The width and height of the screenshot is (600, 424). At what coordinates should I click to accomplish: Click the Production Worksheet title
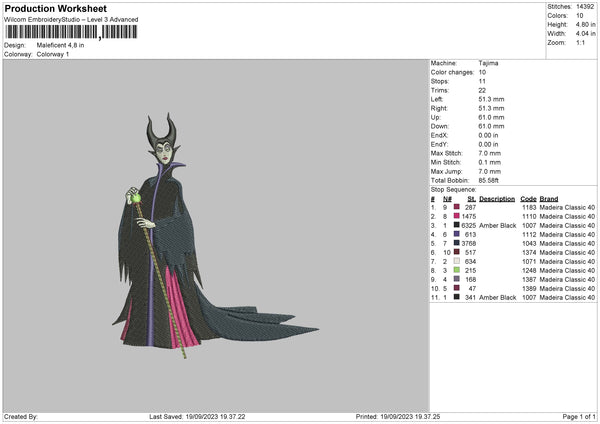pyautogui.click(x=55, y=8)
